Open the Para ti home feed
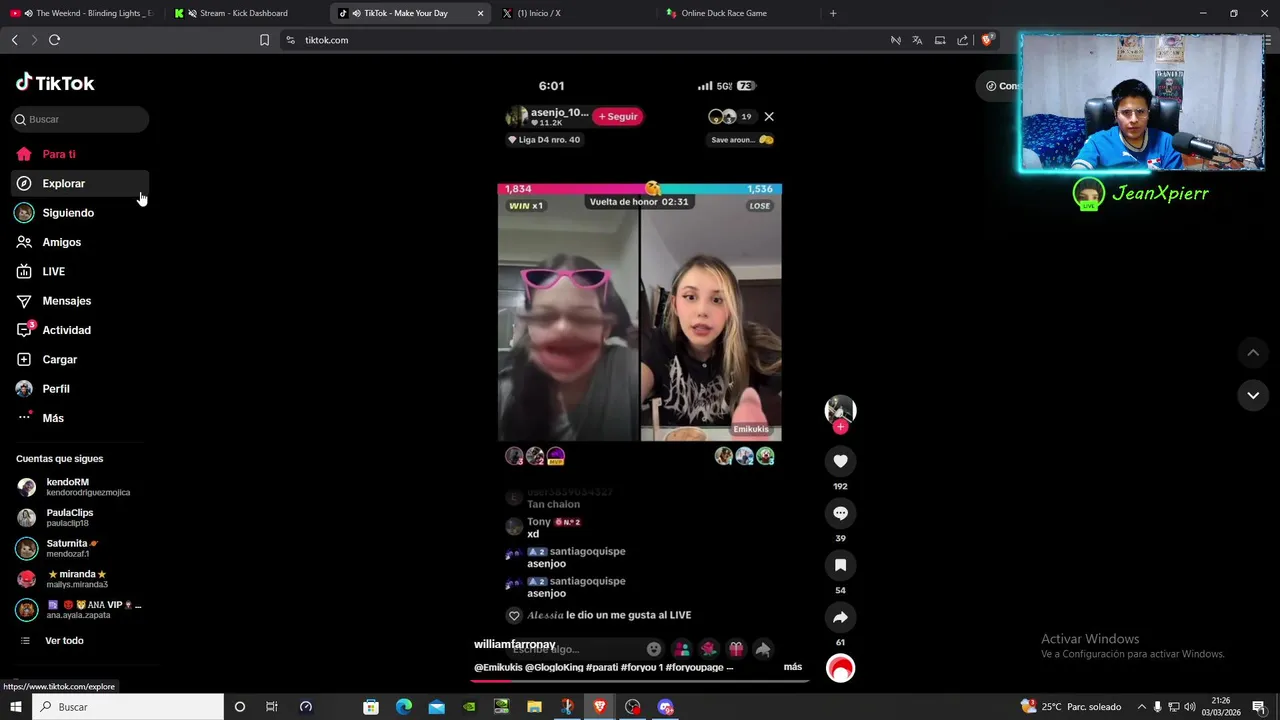The image size is (1280, 720). coord(58,154)
